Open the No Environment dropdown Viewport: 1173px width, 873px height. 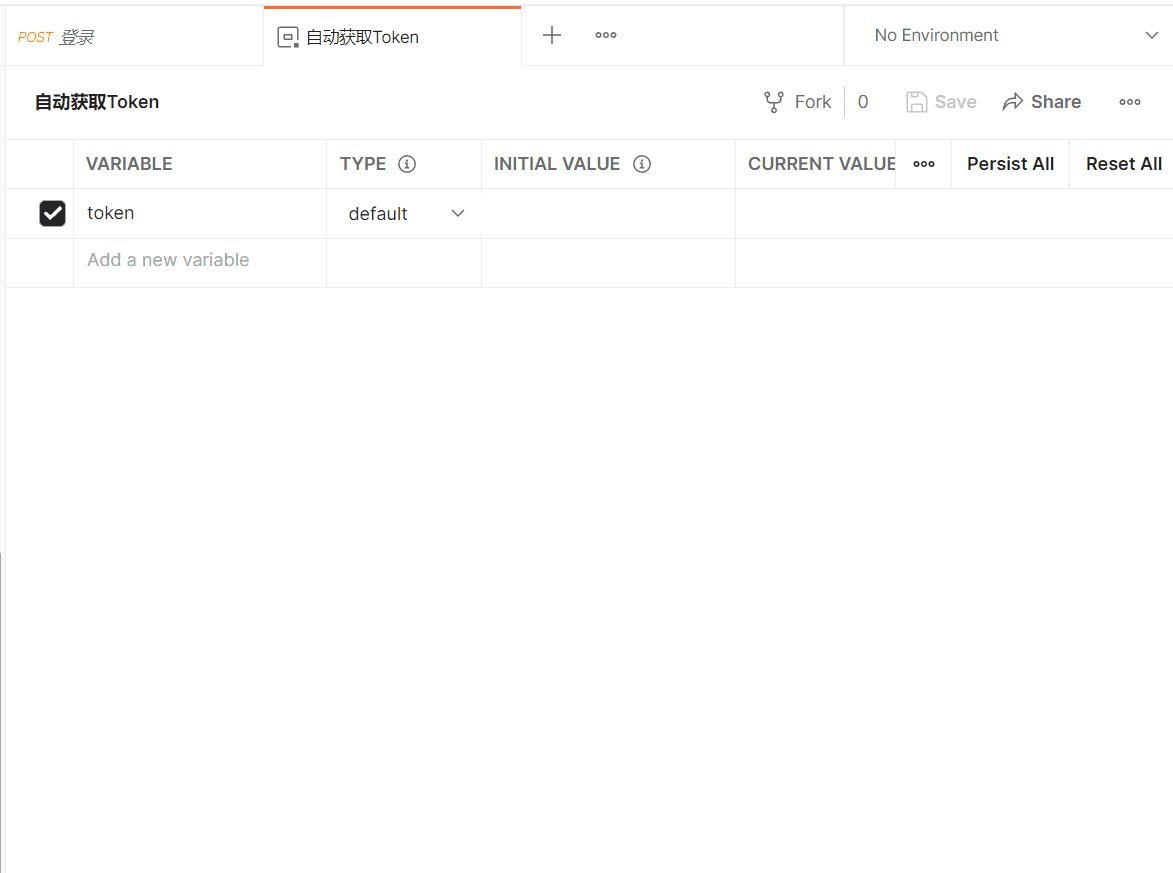(936, 34)
